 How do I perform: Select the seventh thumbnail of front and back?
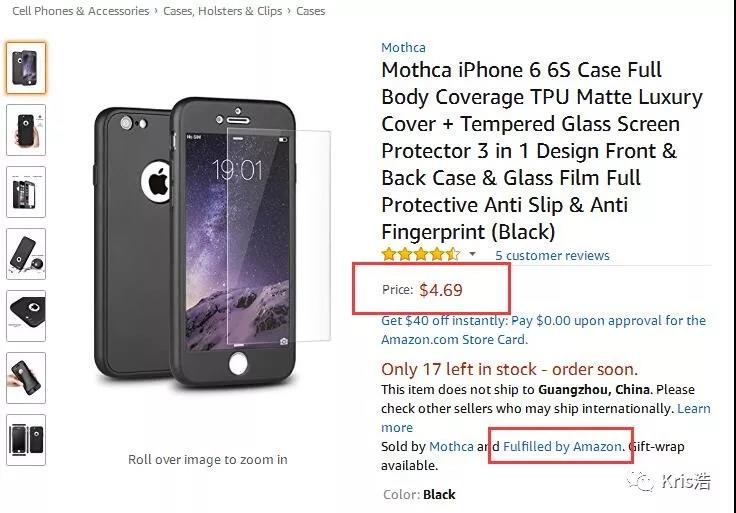[26, 440]
